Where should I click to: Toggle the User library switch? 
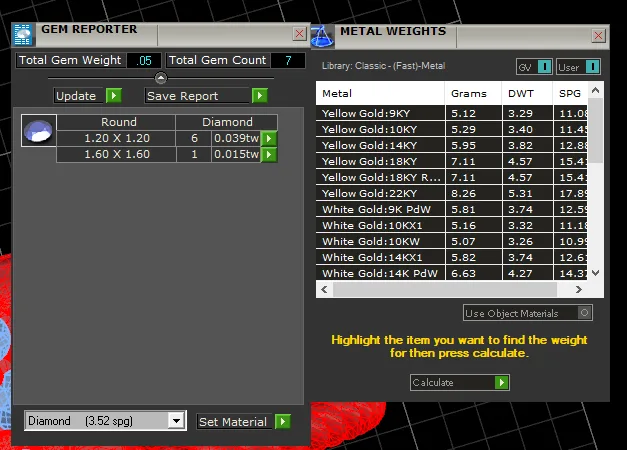[592, 67]
